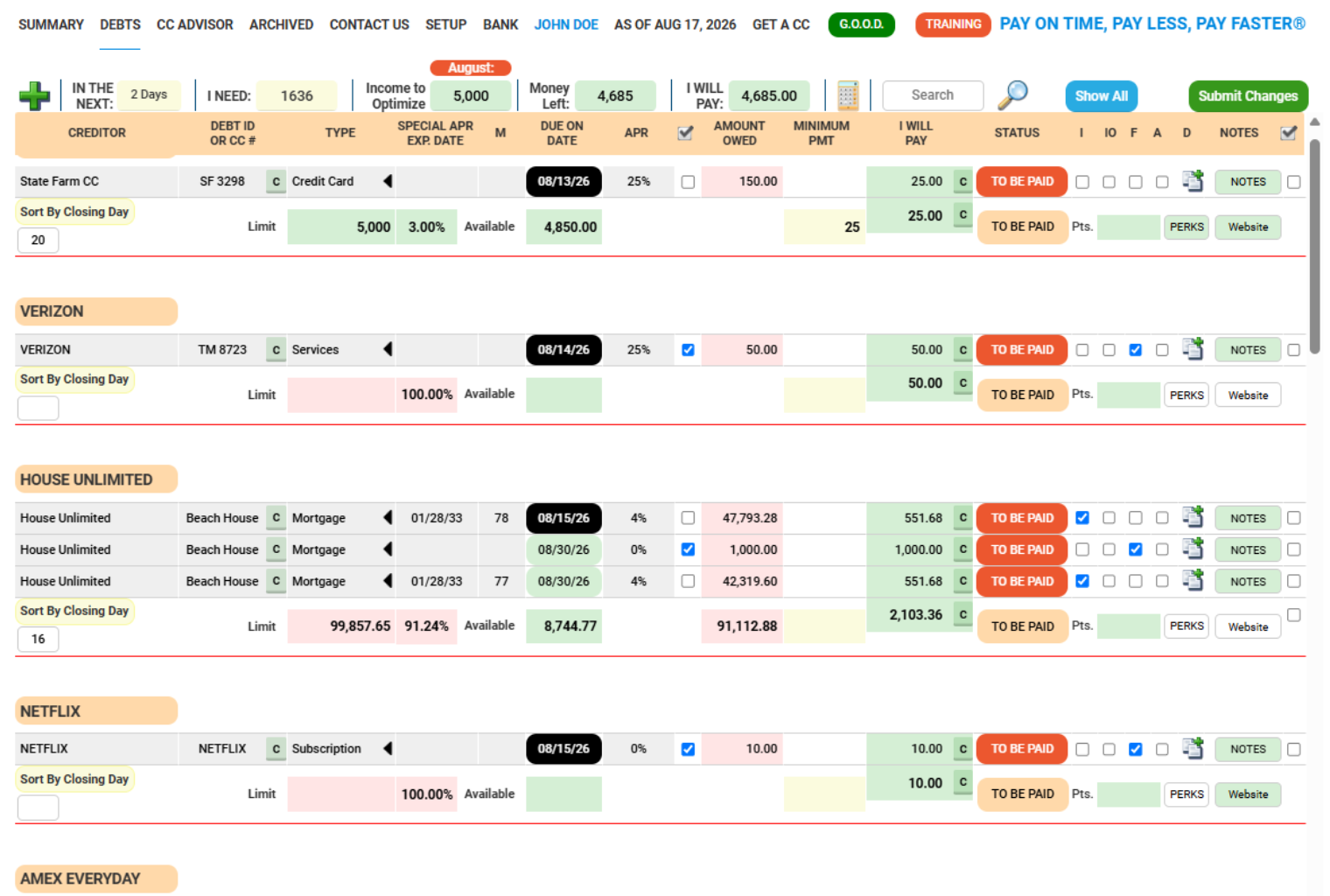Click the C button beside SF 3298
Image resolution: width=1330 pixels, height=896 pixels.
click(x=276, y=182)
